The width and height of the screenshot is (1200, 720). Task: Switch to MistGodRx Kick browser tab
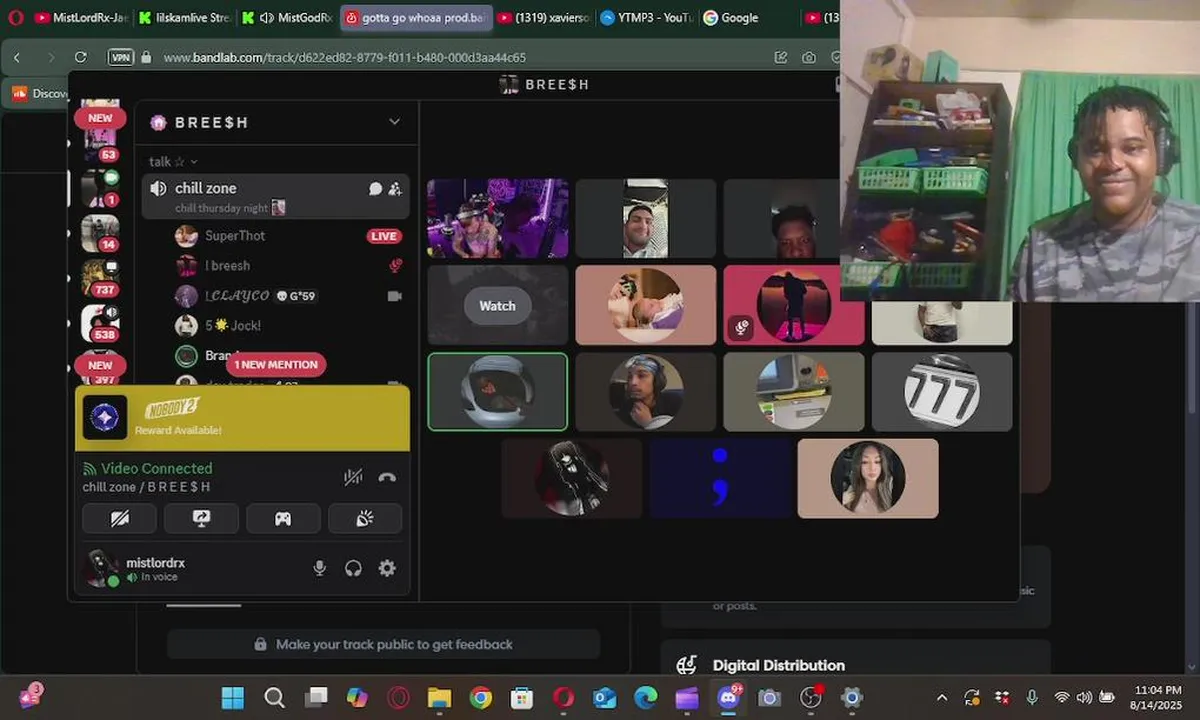click(x=287, y=18)
